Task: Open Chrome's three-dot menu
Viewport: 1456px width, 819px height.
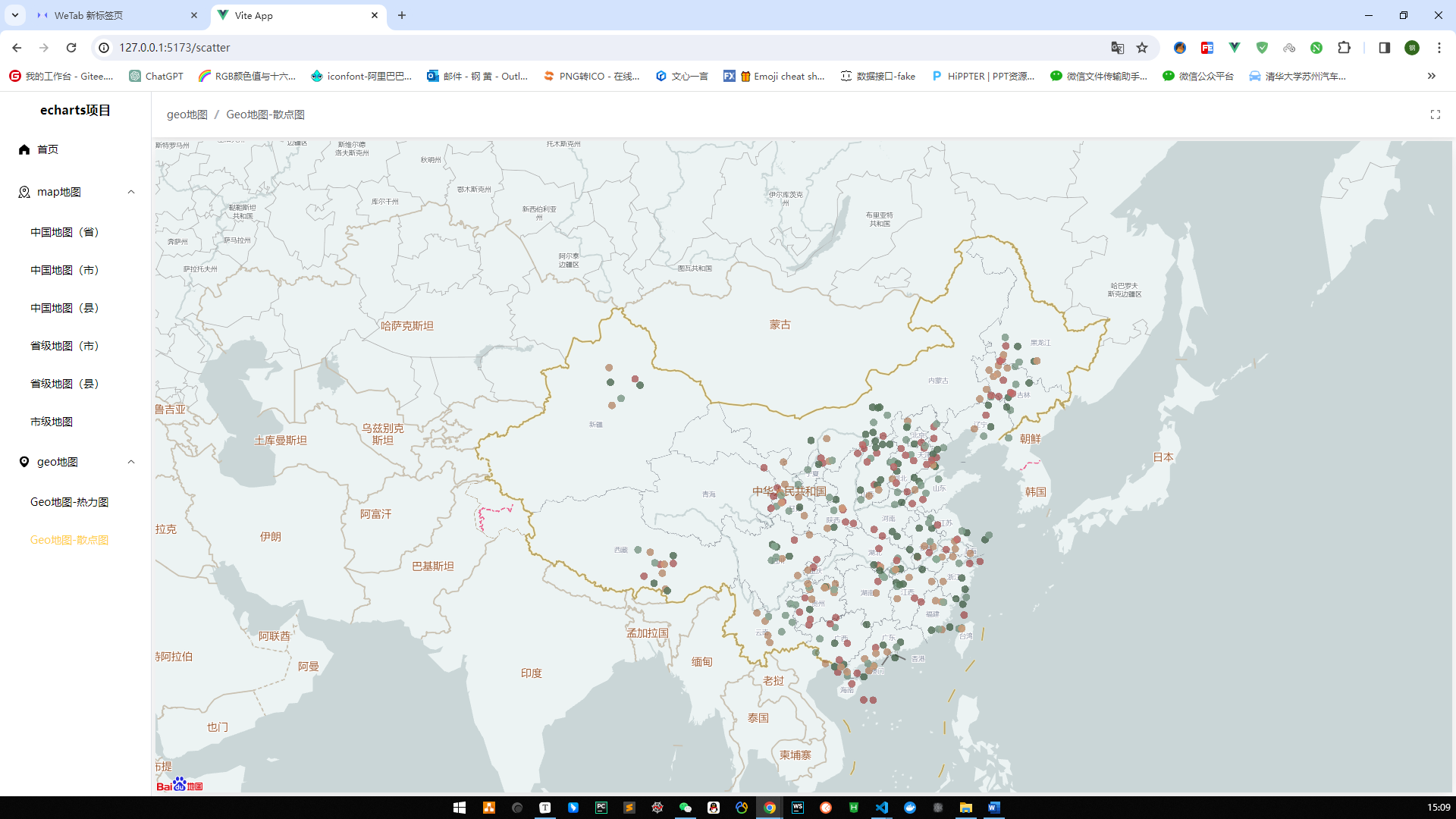Action: click(x=1439, y=47)
